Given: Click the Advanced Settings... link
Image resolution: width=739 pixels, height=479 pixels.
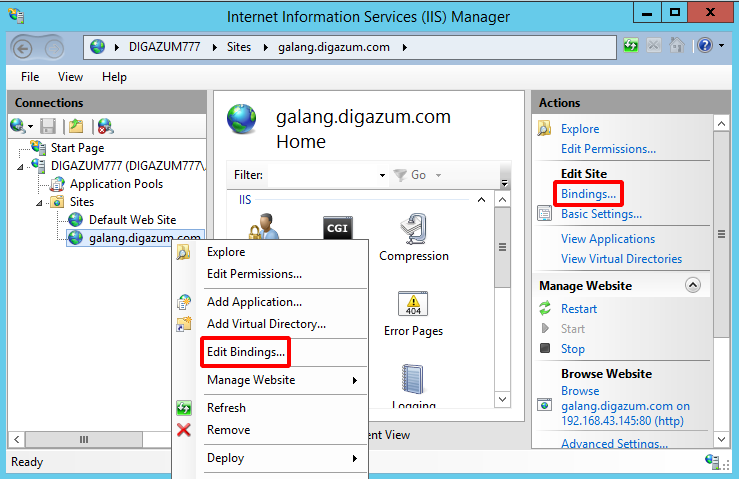Looking at the screenshot, I should (614, 443).
